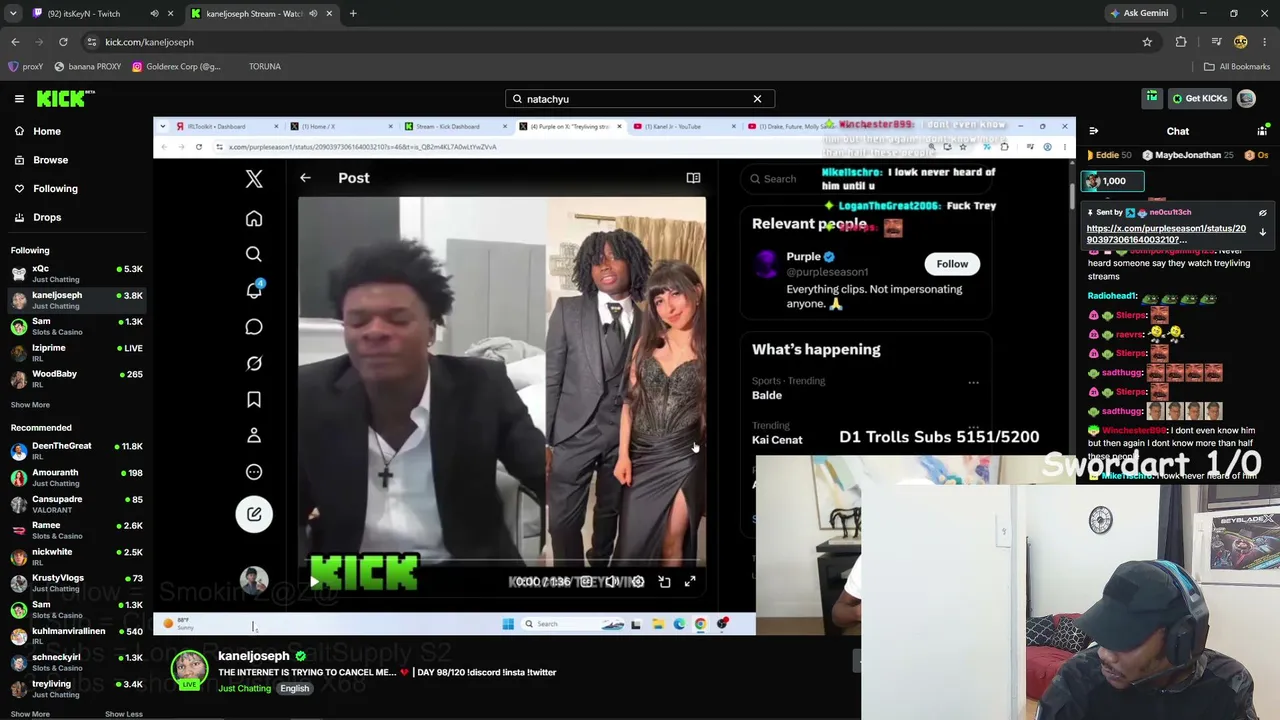1280x720 pixels.
Task: Open the Chrome profile avatar
Action: pos(1241,42)
